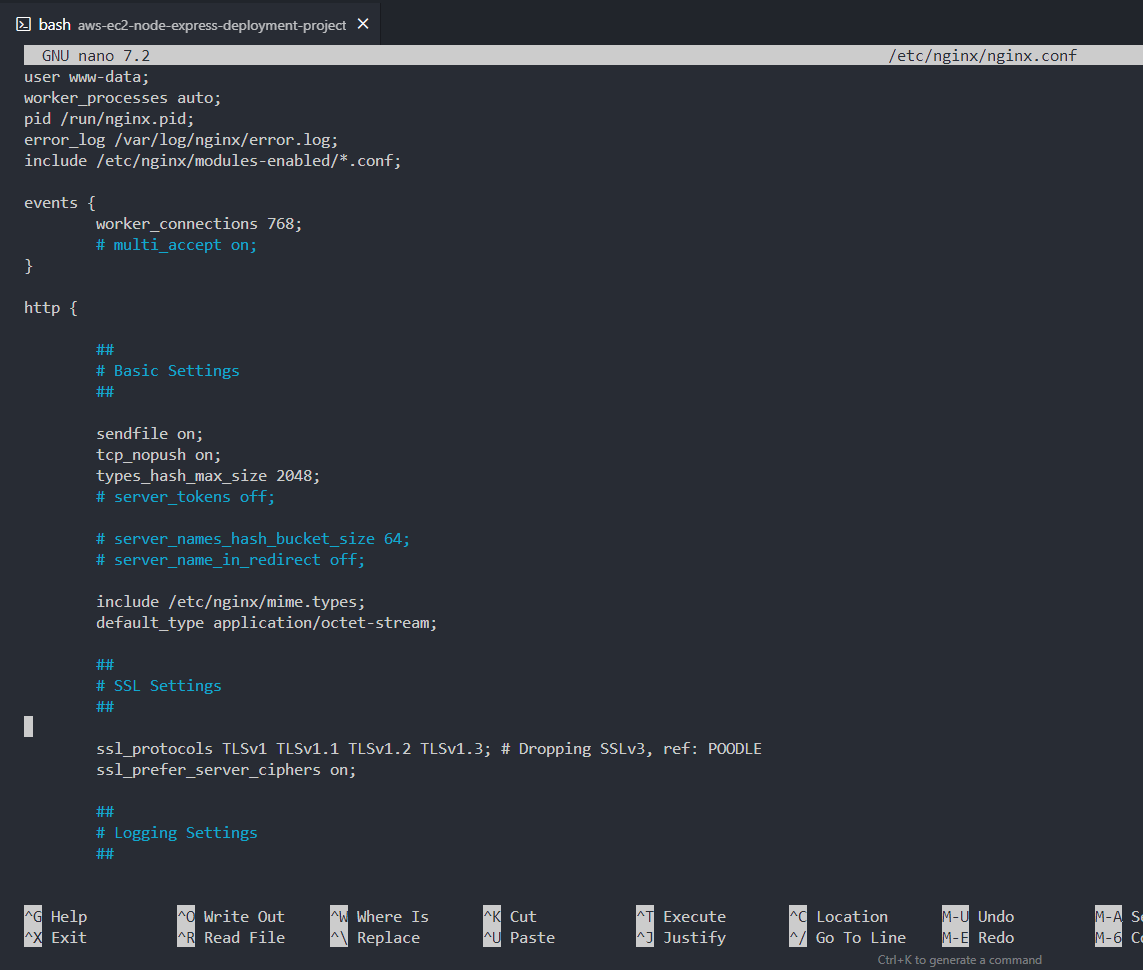The image size is (1143, 970).
Task: Close the bash terminal tab
Action: pyautogui.click(x=363, y=24)
